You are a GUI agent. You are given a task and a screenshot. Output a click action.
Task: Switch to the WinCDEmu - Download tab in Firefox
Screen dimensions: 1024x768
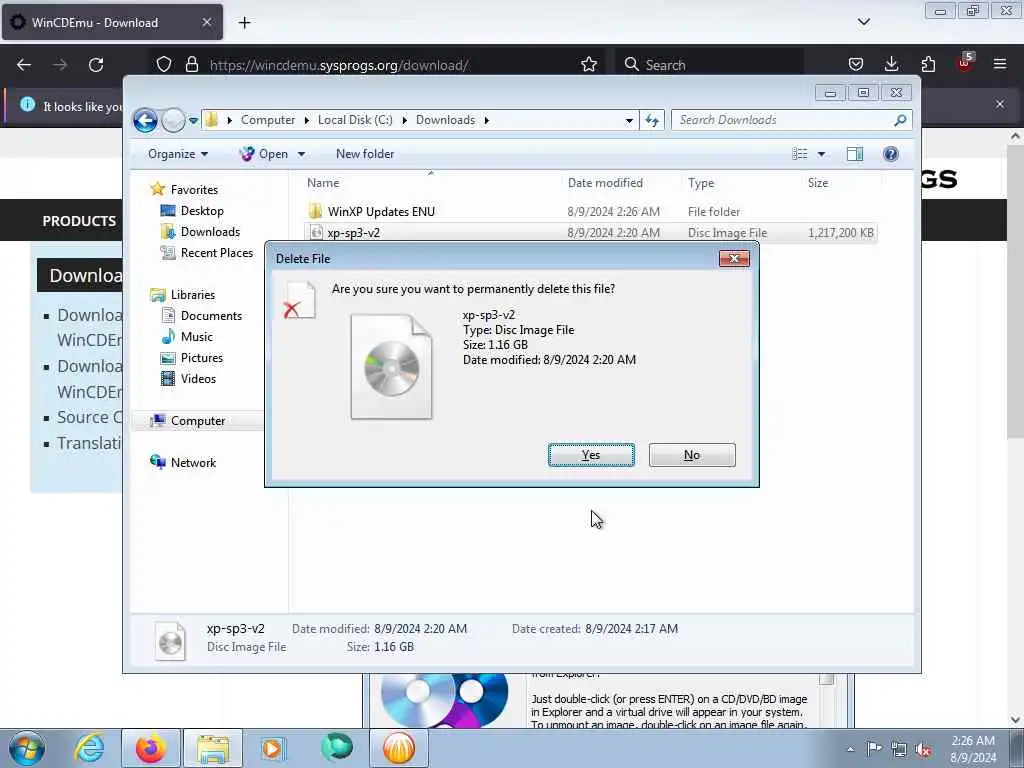pos(112,23)
